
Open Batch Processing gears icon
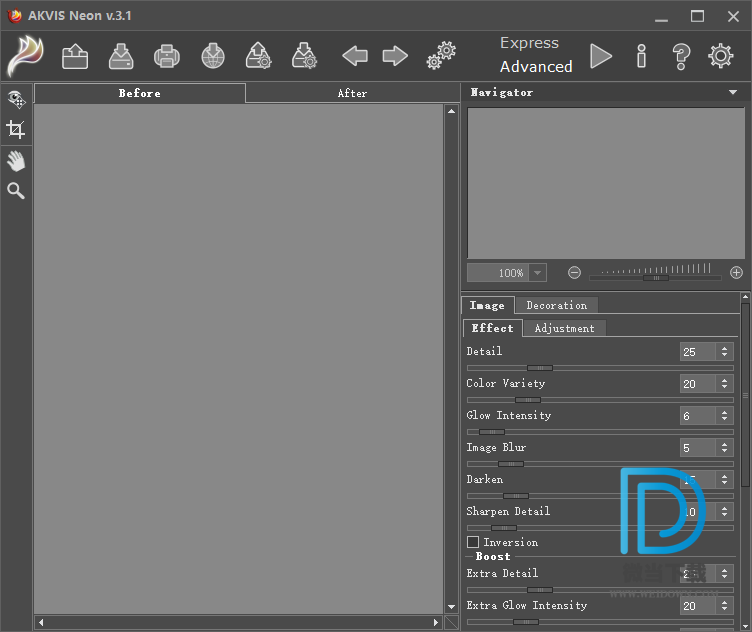tap(441, 56)
